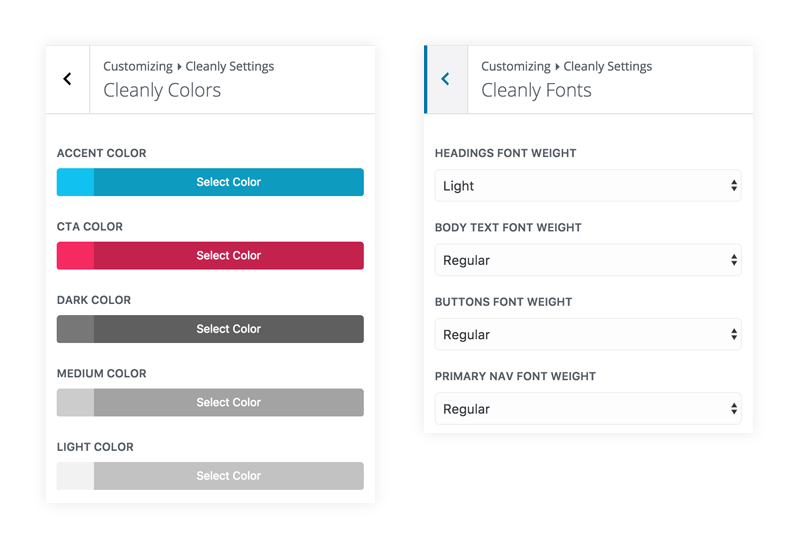800x547 pixels.
Task: Click Select Color for CTA Color
Action: tap(229, 256)
